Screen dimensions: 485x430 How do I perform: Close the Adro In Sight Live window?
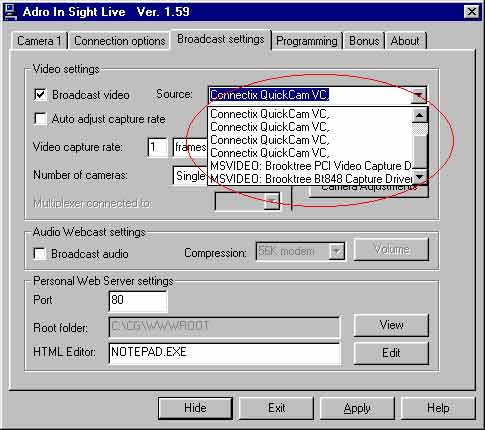click(471, 12)
